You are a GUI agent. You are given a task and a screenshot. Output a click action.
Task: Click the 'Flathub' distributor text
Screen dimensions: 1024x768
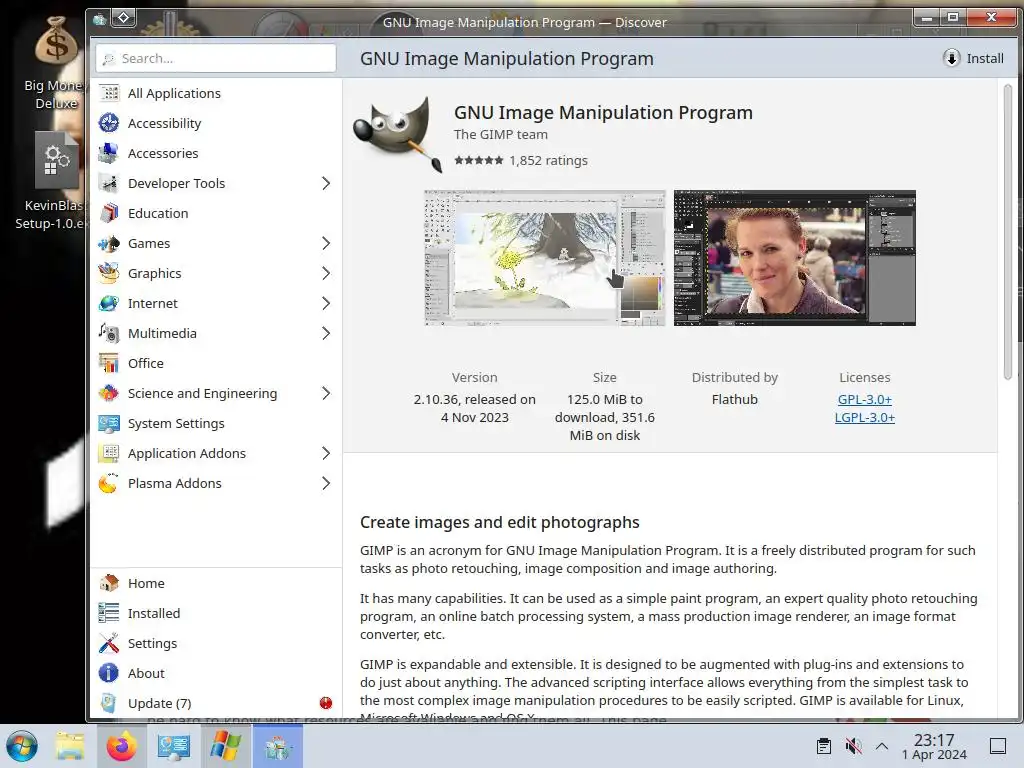tap(735, 399)
